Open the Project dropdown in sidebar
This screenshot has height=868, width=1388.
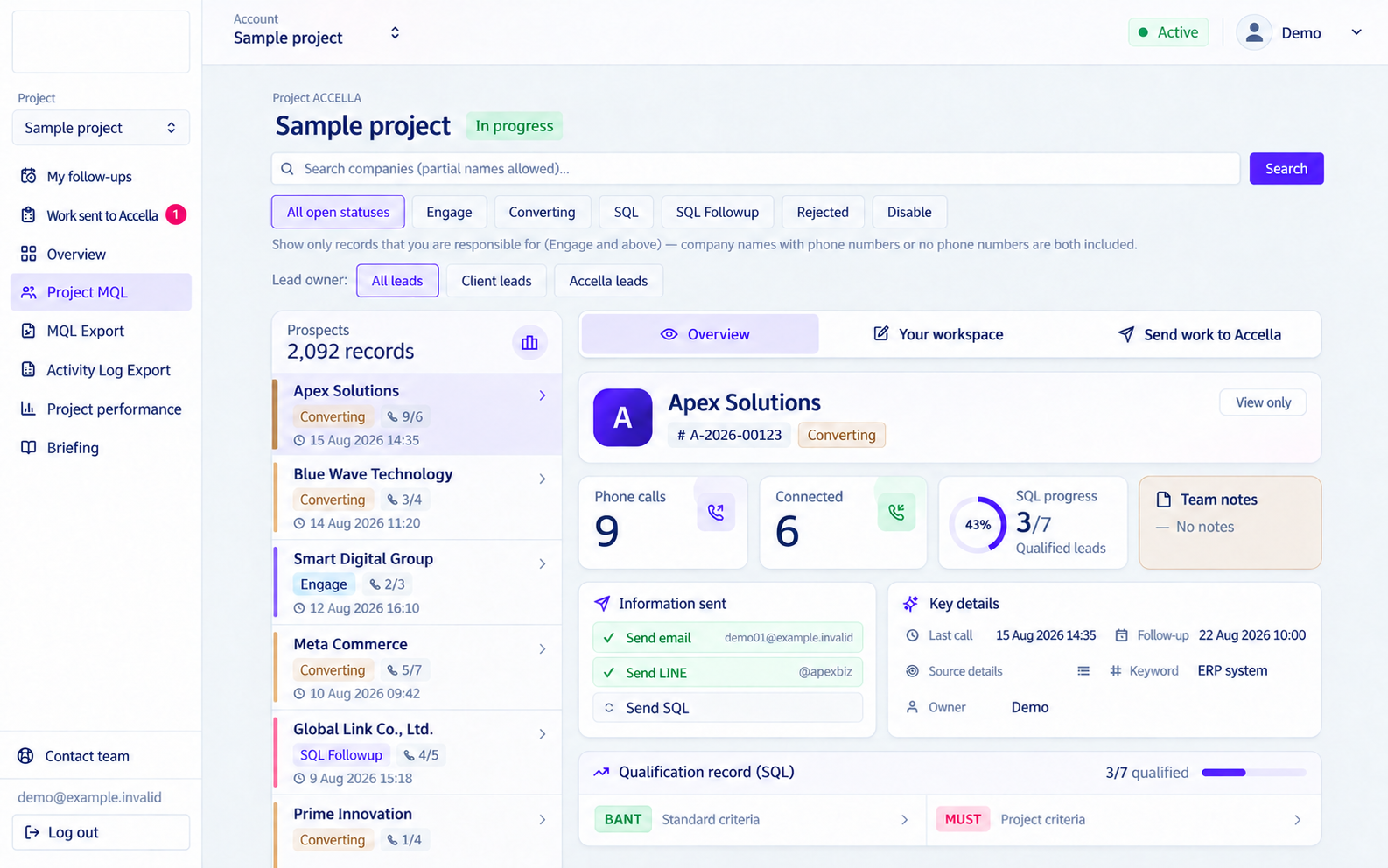coord(101,128)
